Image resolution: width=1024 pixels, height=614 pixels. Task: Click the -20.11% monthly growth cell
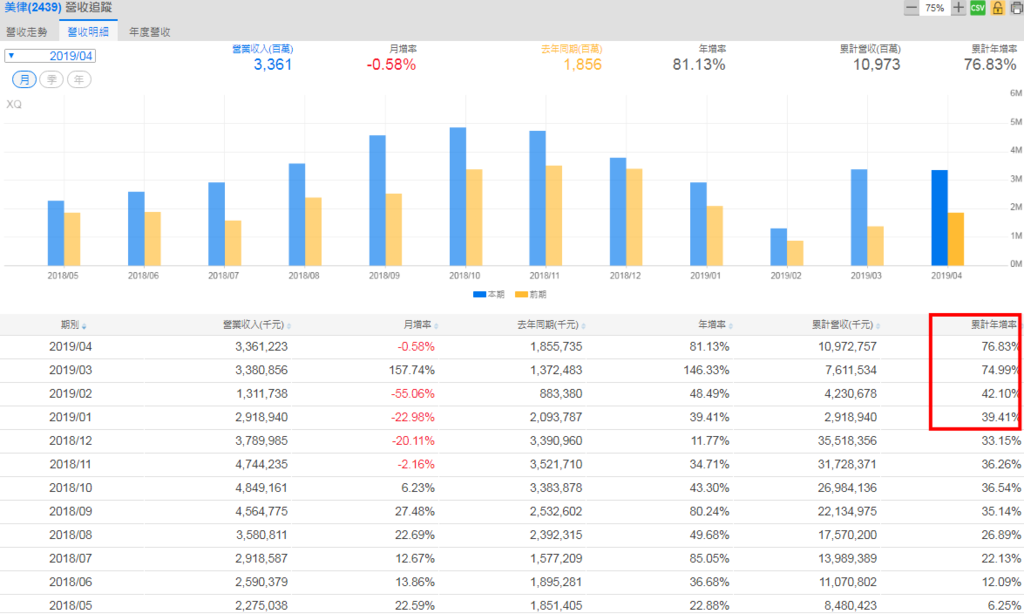413,441
